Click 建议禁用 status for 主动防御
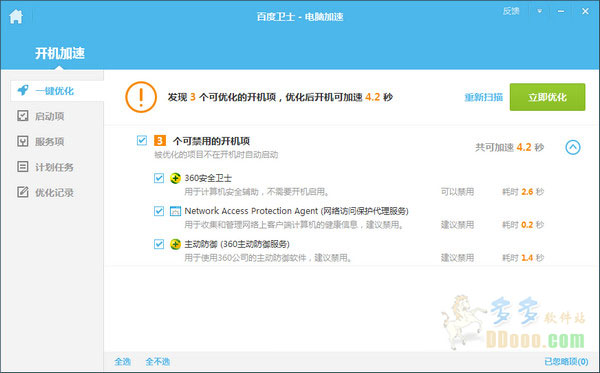This screenshot has width=600, height=373. [457, 257]
